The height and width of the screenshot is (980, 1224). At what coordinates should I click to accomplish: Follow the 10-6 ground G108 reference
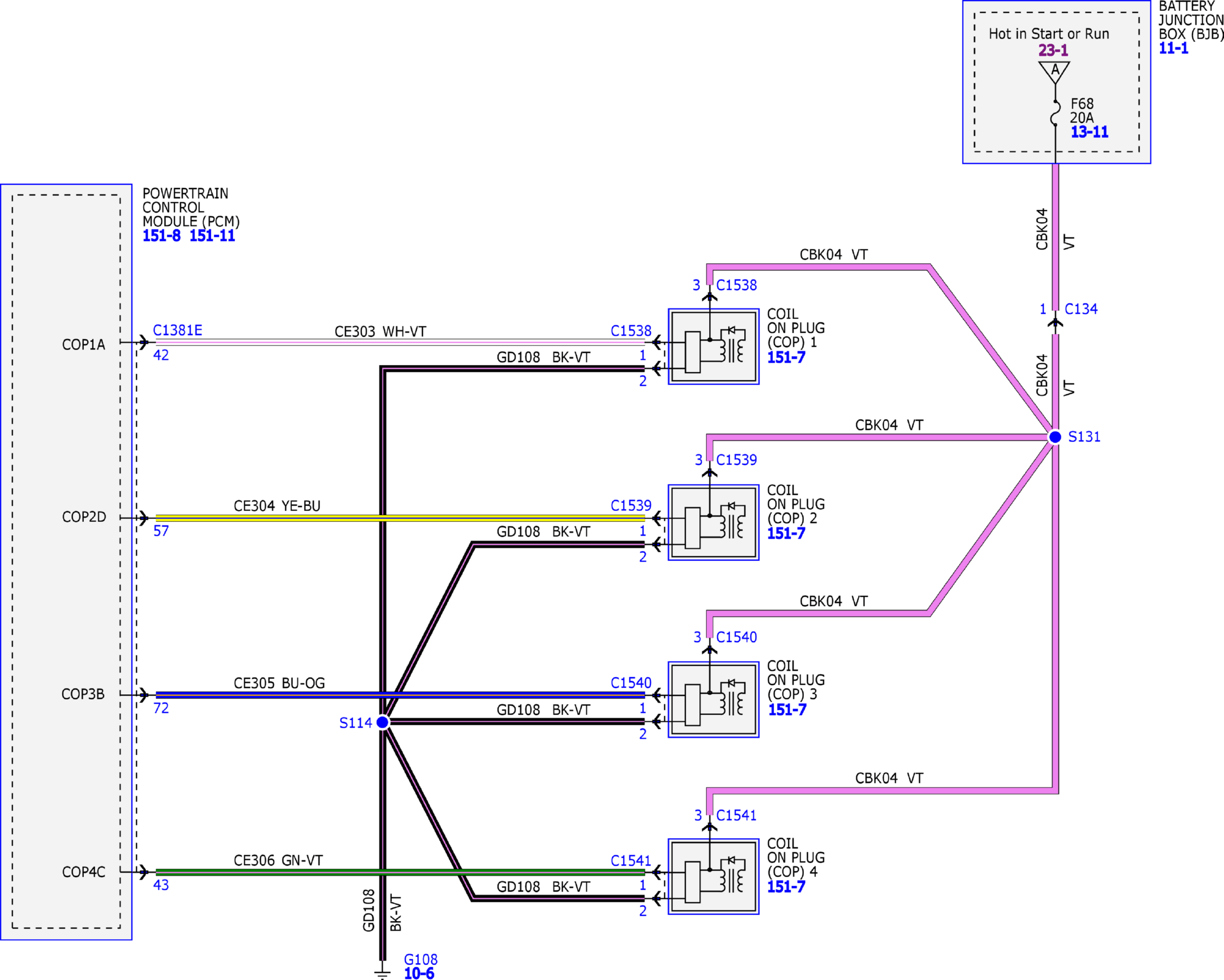tap(419, 973)
